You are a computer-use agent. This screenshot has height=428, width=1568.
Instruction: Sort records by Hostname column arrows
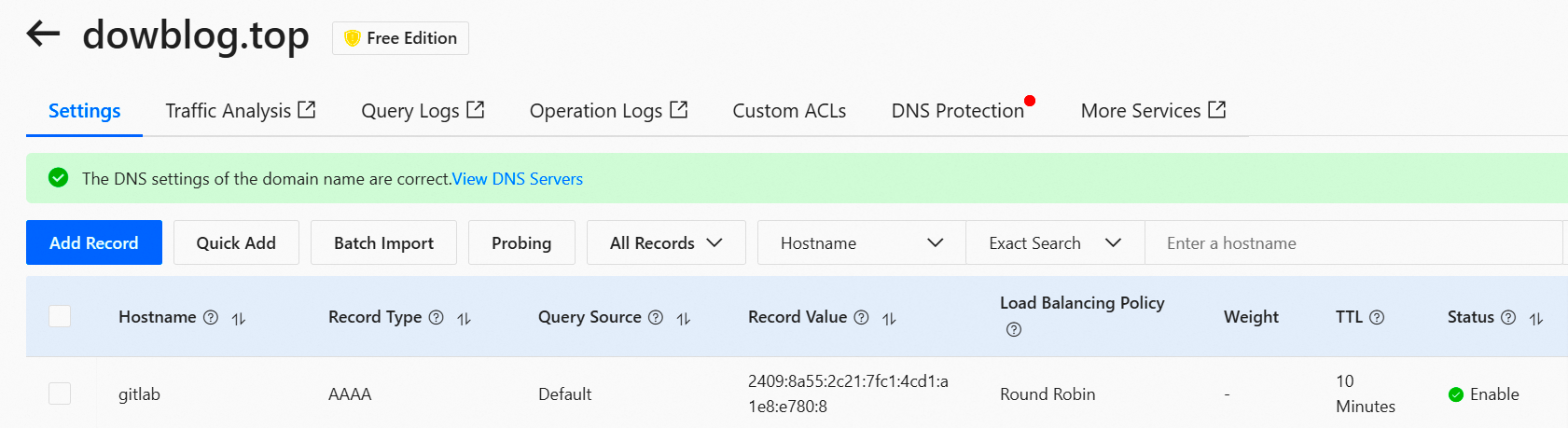[x=239, y=319]
